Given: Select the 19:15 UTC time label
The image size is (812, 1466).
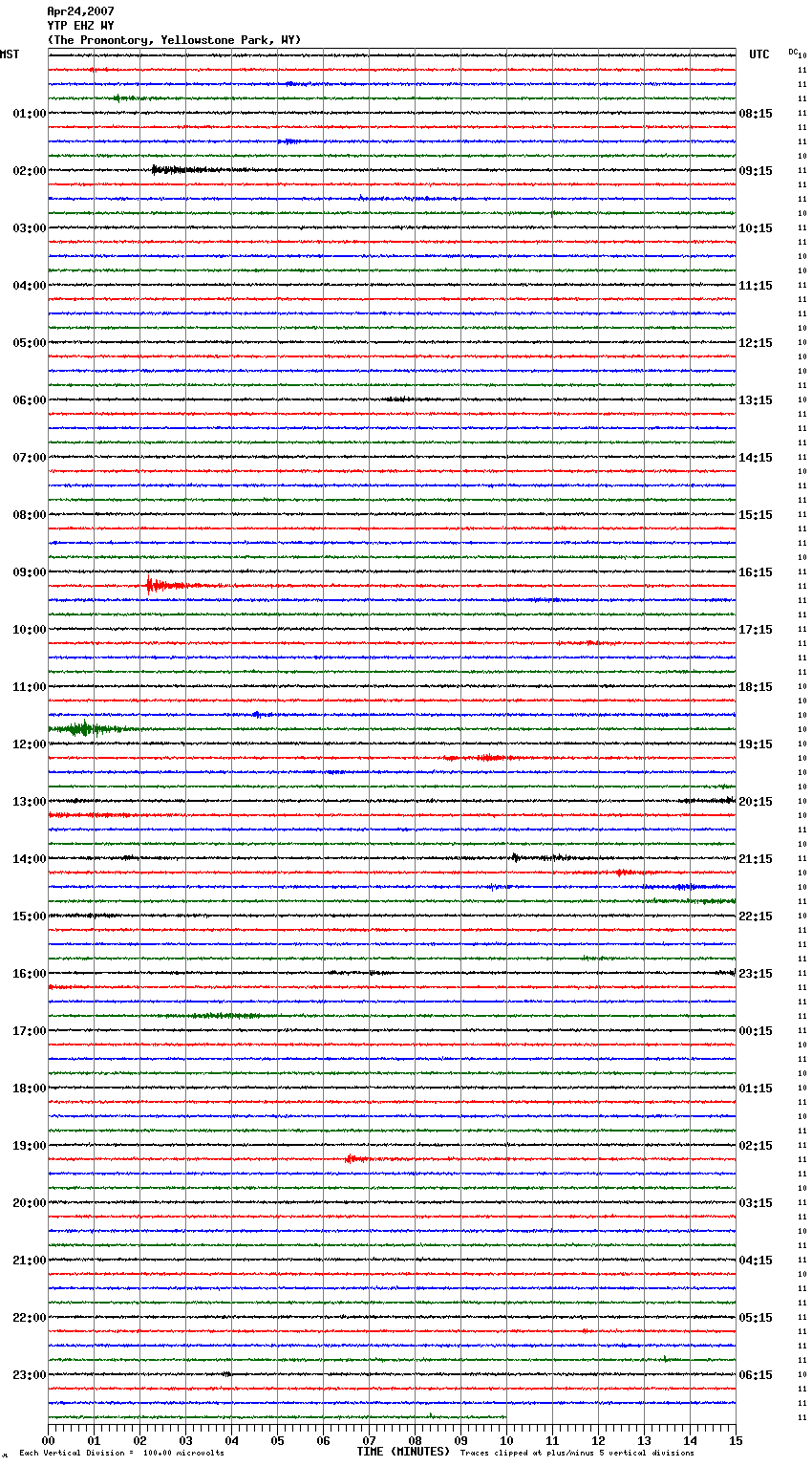Looking at the screenshot, I should coord(756,744).
